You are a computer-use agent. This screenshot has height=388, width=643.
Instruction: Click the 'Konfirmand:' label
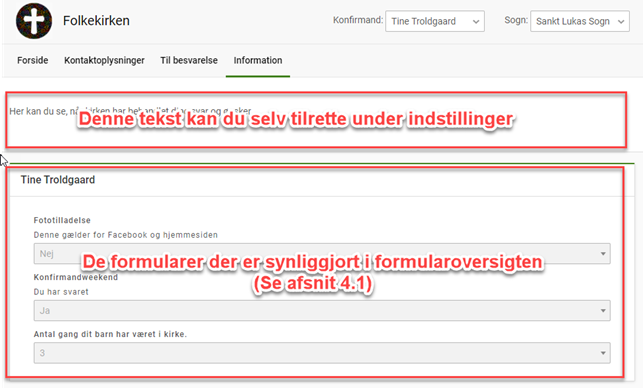(x=358, y=20)
